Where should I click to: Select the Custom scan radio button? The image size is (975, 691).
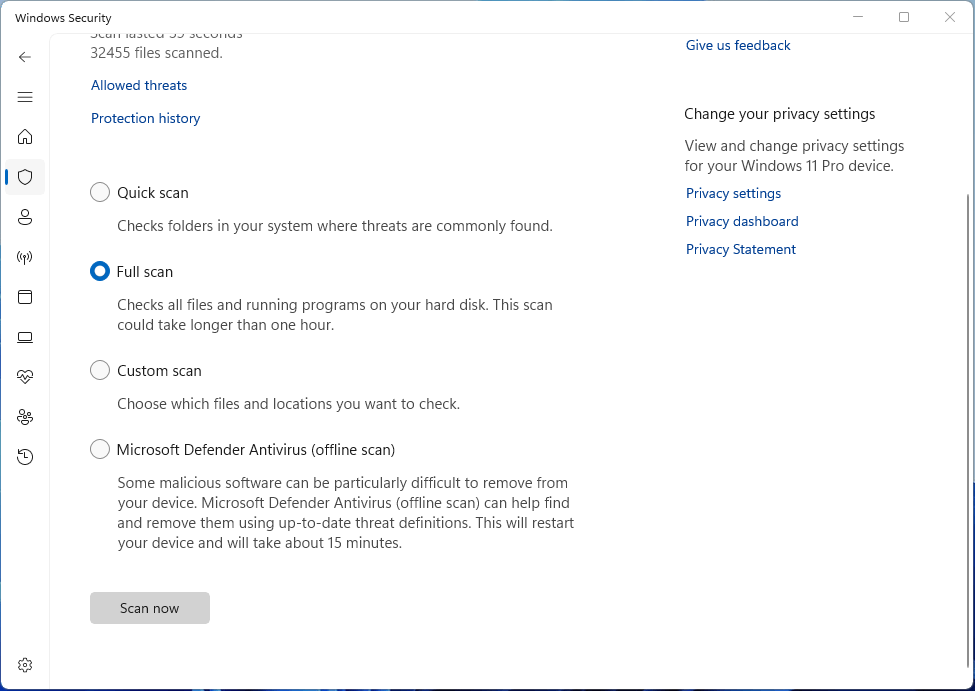(99, 370)
